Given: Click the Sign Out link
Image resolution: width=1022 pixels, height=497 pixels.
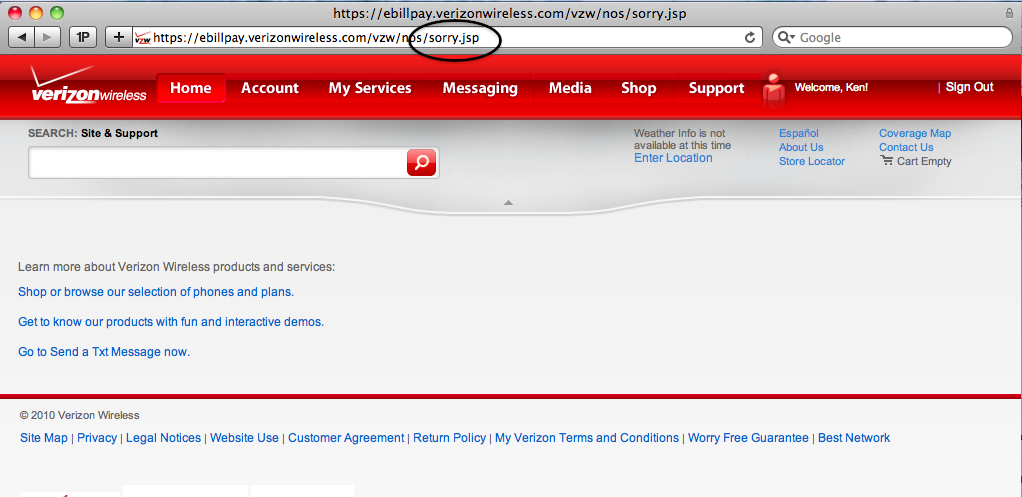Looking at the screenshot, I should coord(969,87).
